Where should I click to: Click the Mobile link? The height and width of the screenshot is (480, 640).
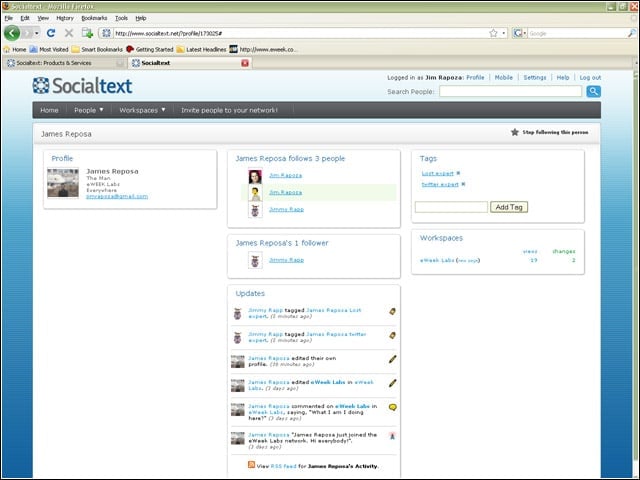tap(504, 78)
